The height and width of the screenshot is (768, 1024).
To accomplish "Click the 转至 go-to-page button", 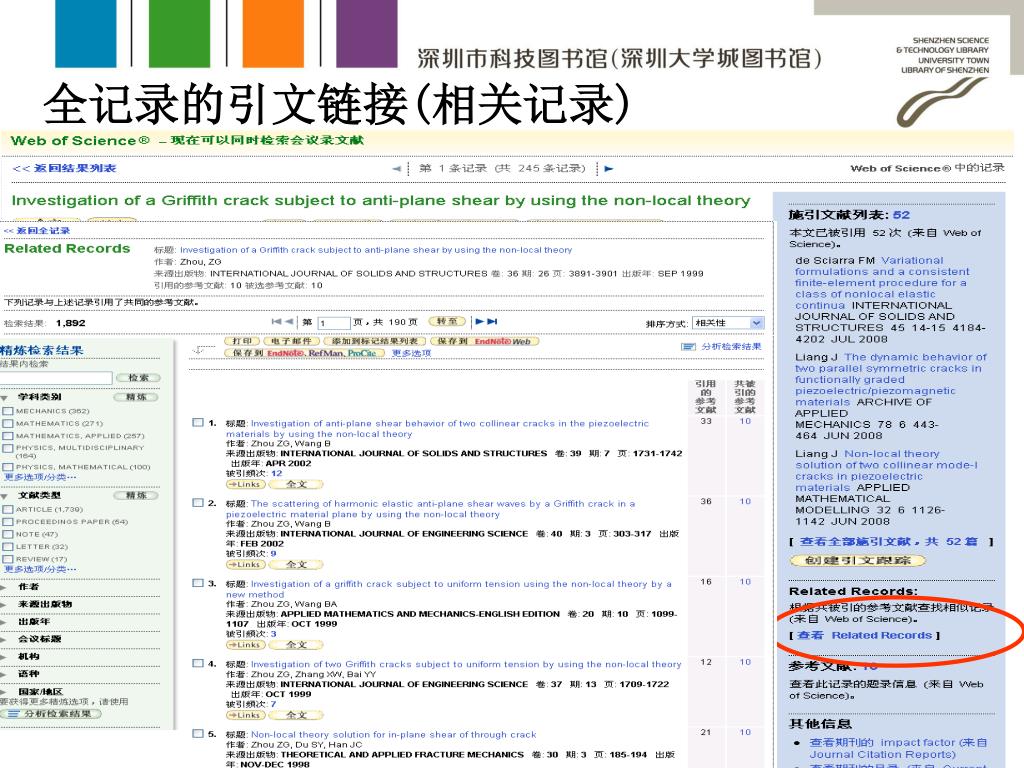I will pyautogui.click(x=447, y=321).
